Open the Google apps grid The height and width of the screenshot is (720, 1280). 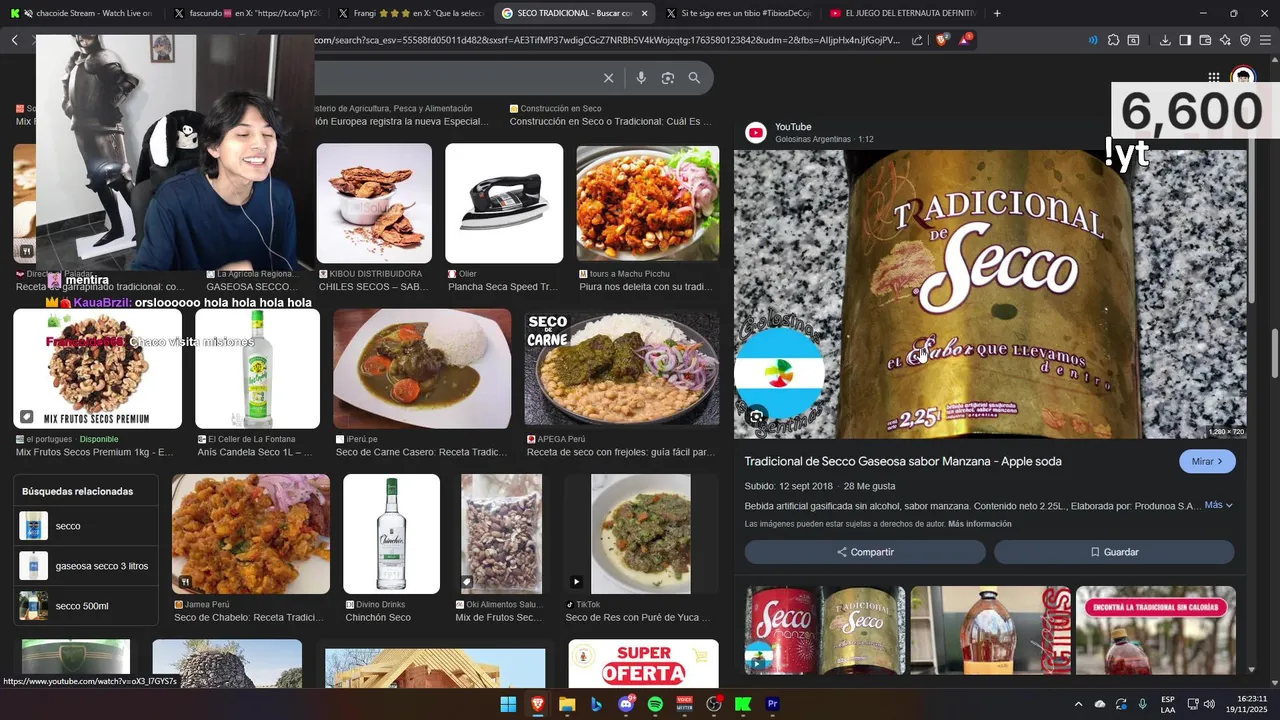[1213, 78]
